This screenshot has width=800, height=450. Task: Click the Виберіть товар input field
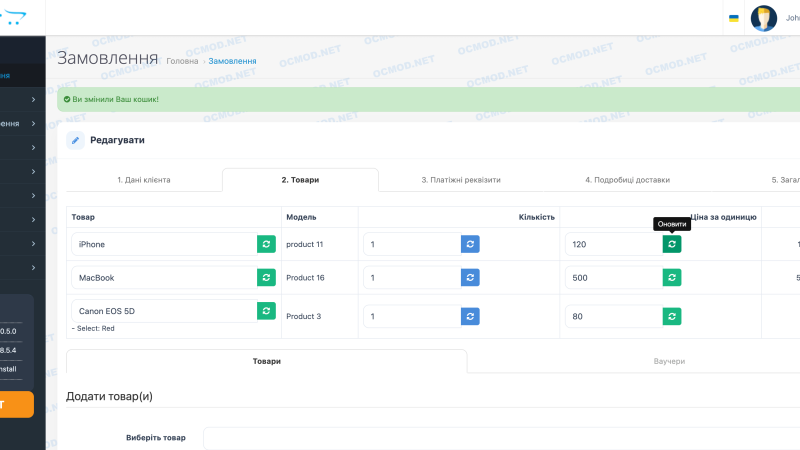coord(502,438)
